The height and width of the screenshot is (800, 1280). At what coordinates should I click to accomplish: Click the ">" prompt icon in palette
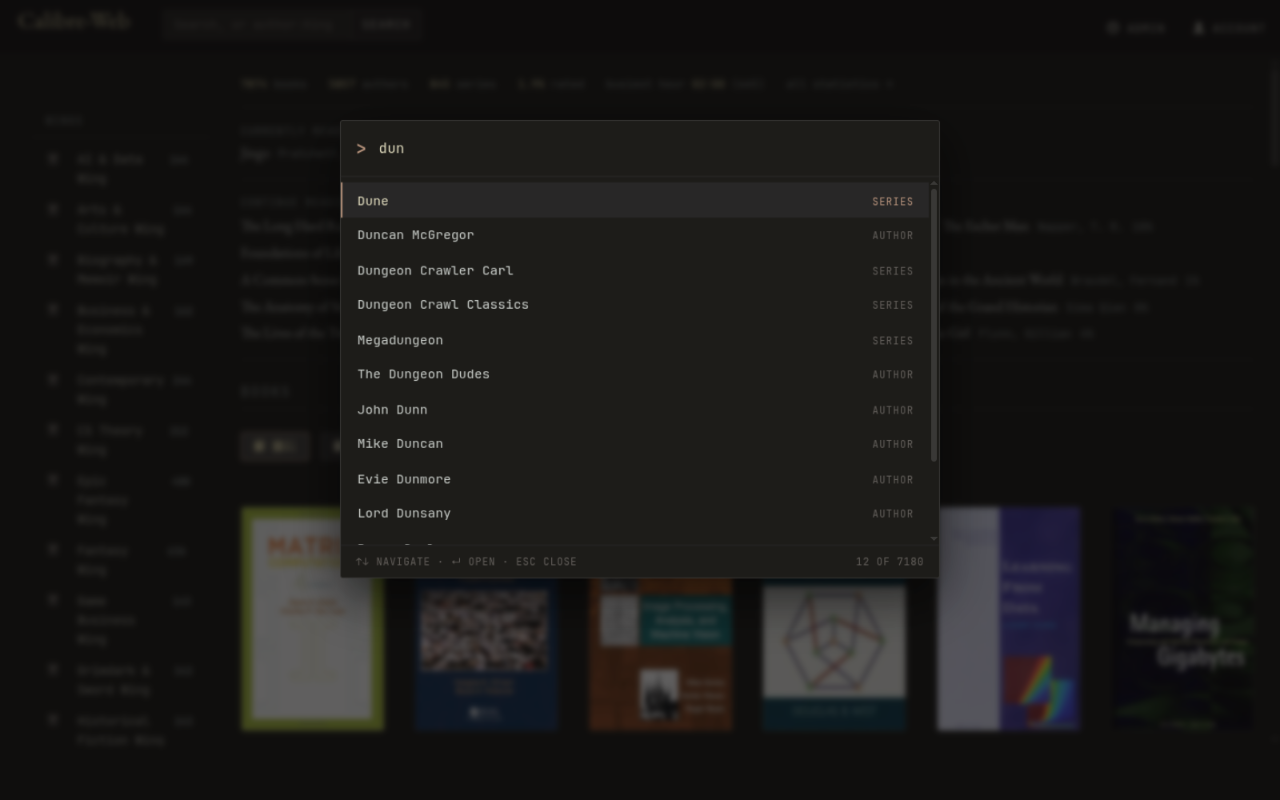pos(361,148)
